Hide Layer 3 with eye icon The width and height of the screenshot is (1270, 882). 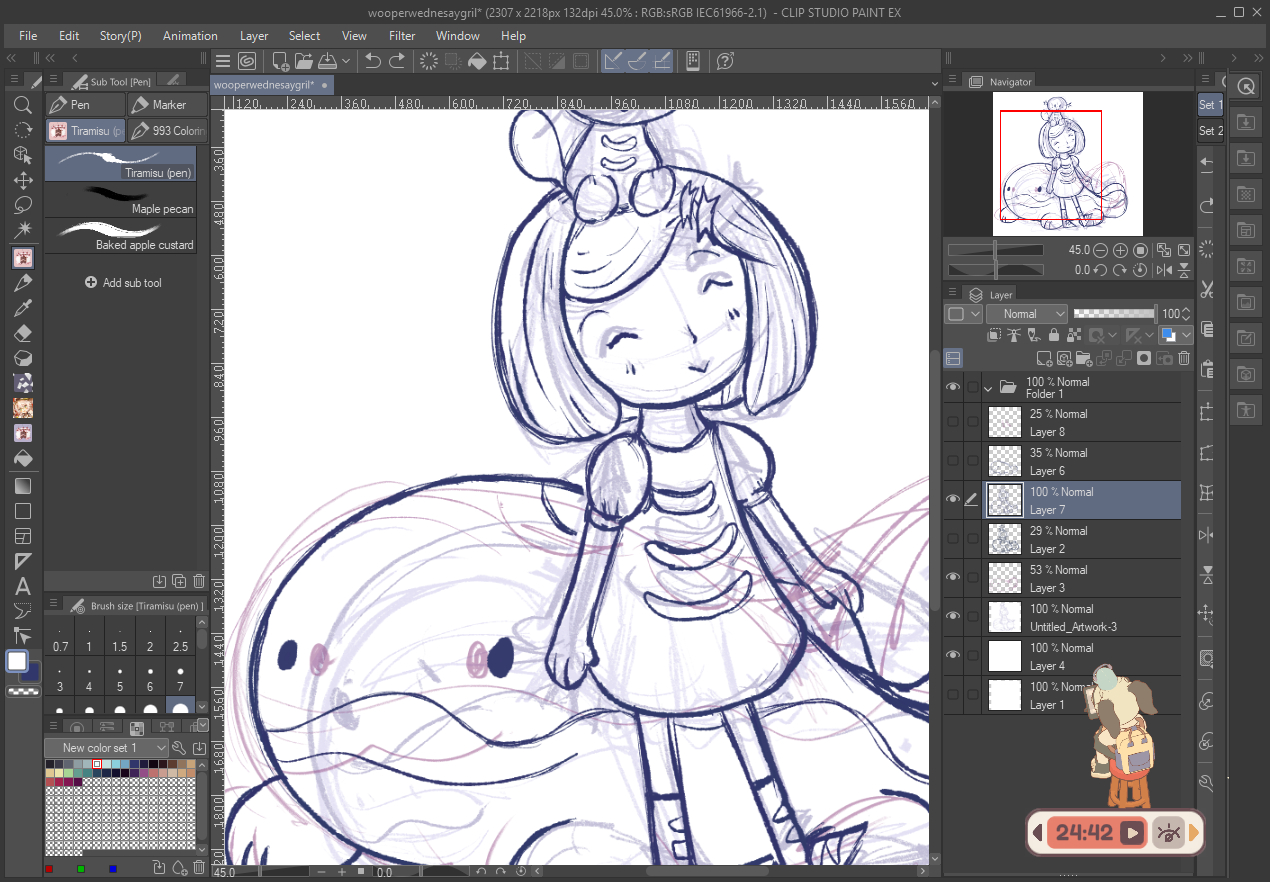click(x=953, y=578)
